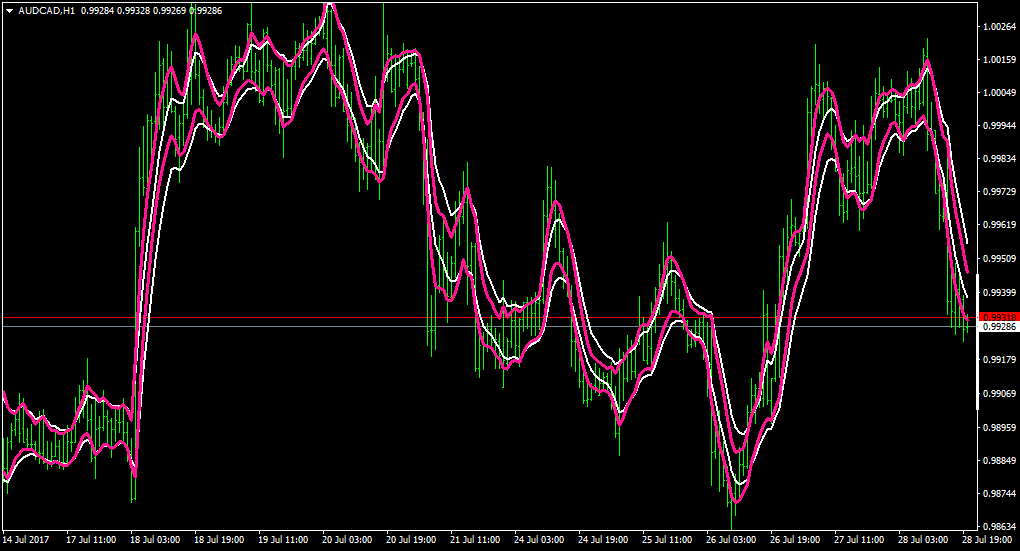Click the 0.99509 price scale value
This screenshot has width=1020, height=551.
click(x=1000, y=259)
